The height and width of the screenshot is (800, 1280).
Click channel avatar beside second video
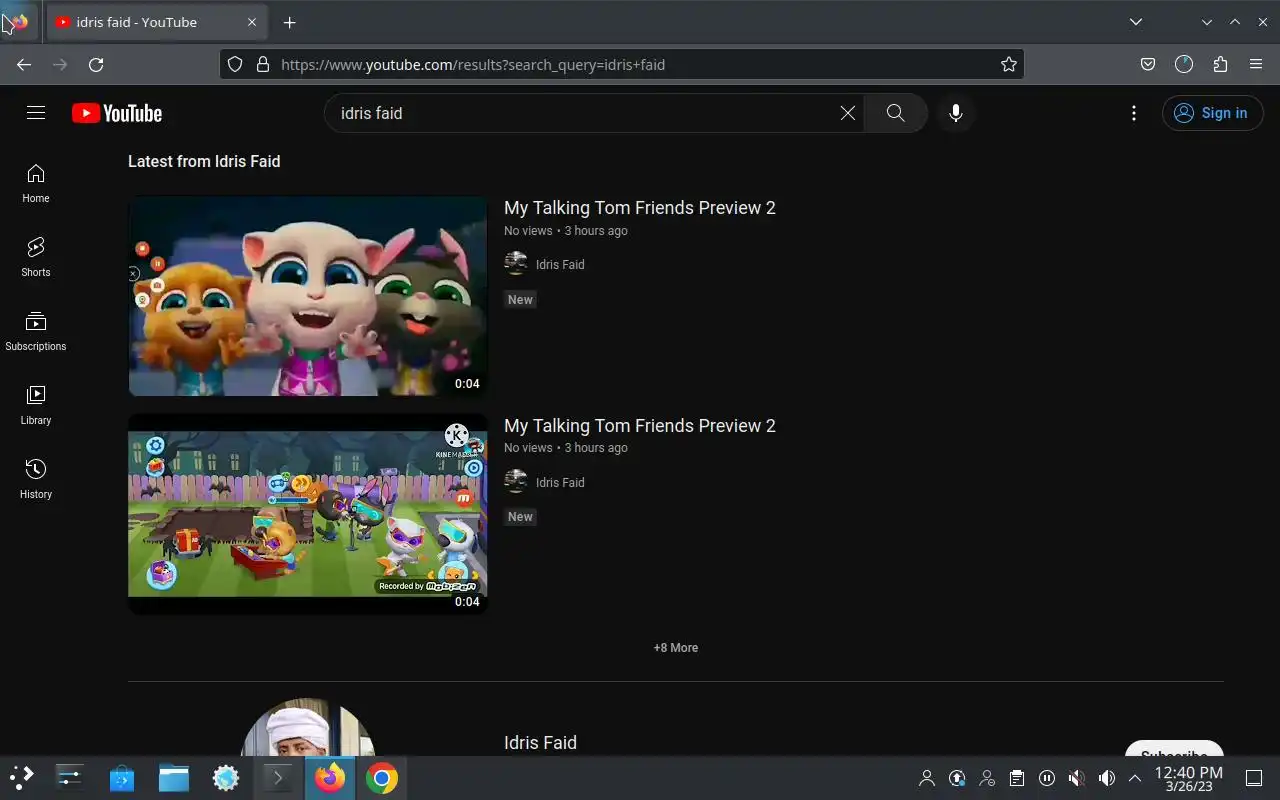(x=516, y=482)
